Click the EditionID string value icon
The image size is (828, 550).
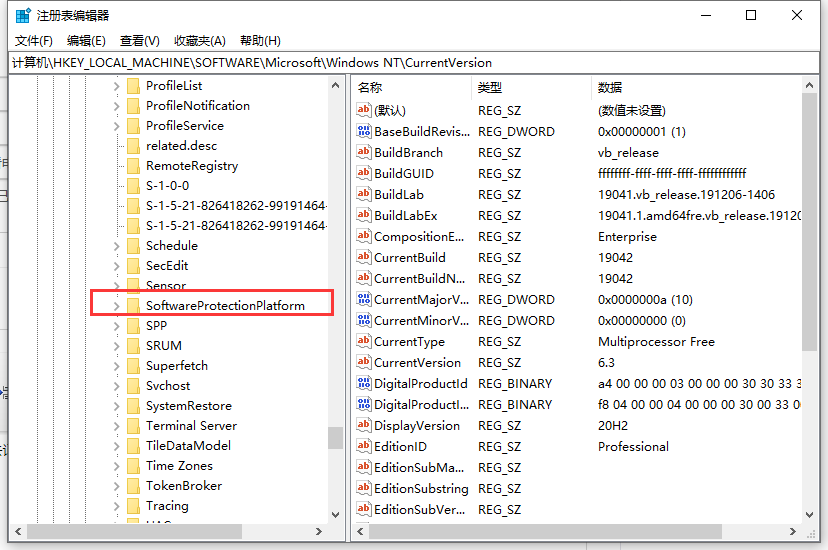[x=364, y=447]
